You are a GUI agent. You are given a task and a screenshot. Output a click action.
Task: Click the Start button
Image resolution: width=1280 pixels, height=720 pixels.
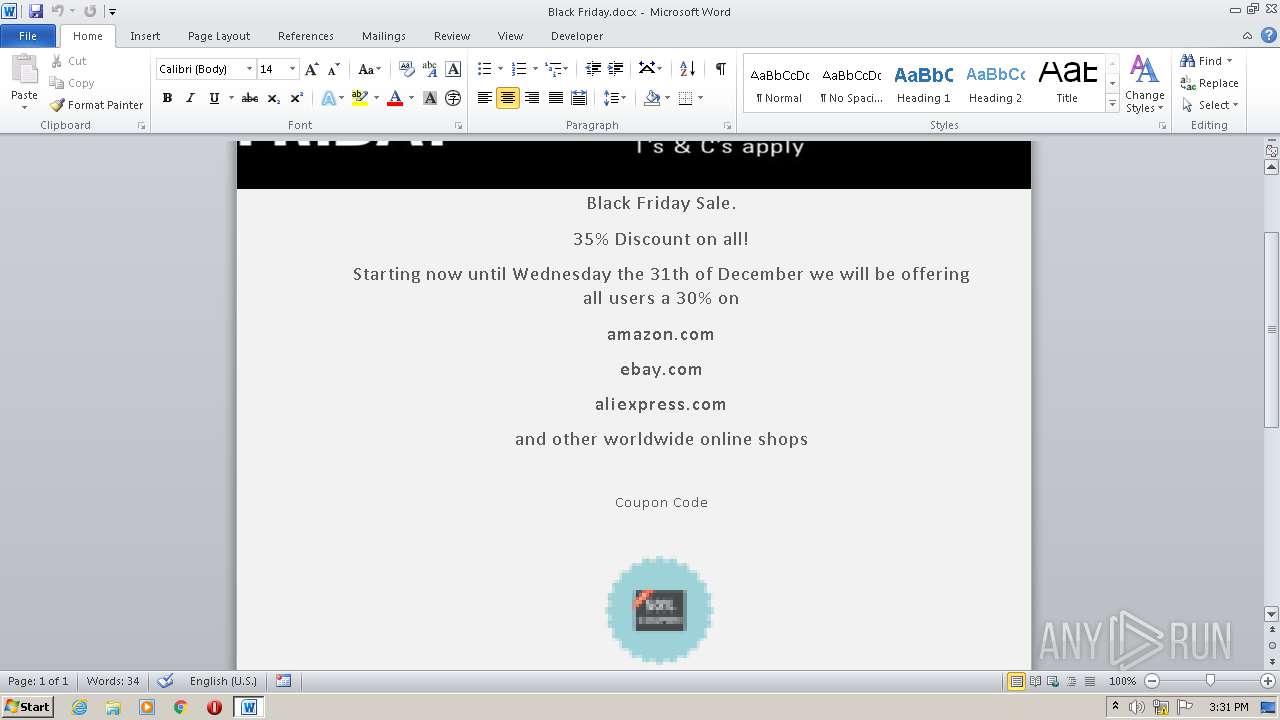tap(28, 707)
